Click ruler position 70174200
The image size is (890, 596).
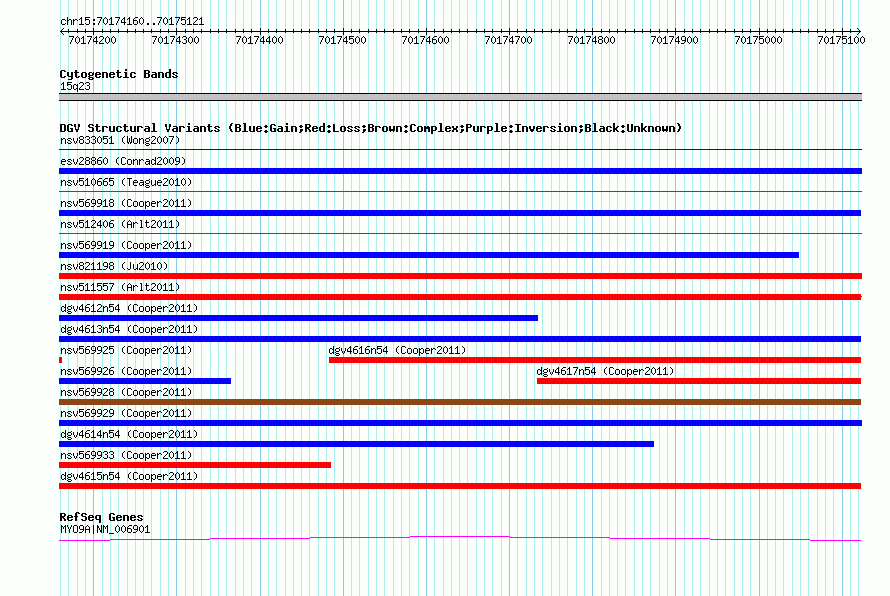click(93, 40)
